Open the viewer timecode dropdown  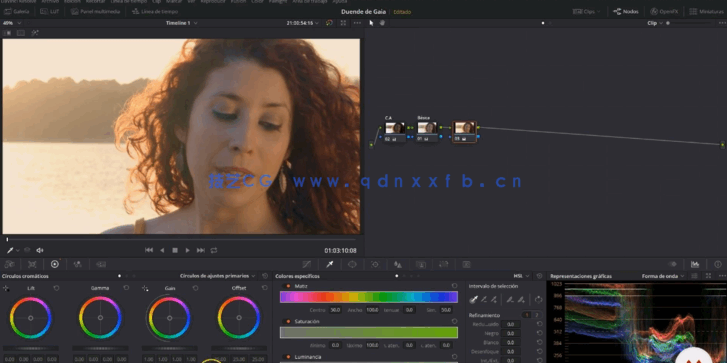302,23
